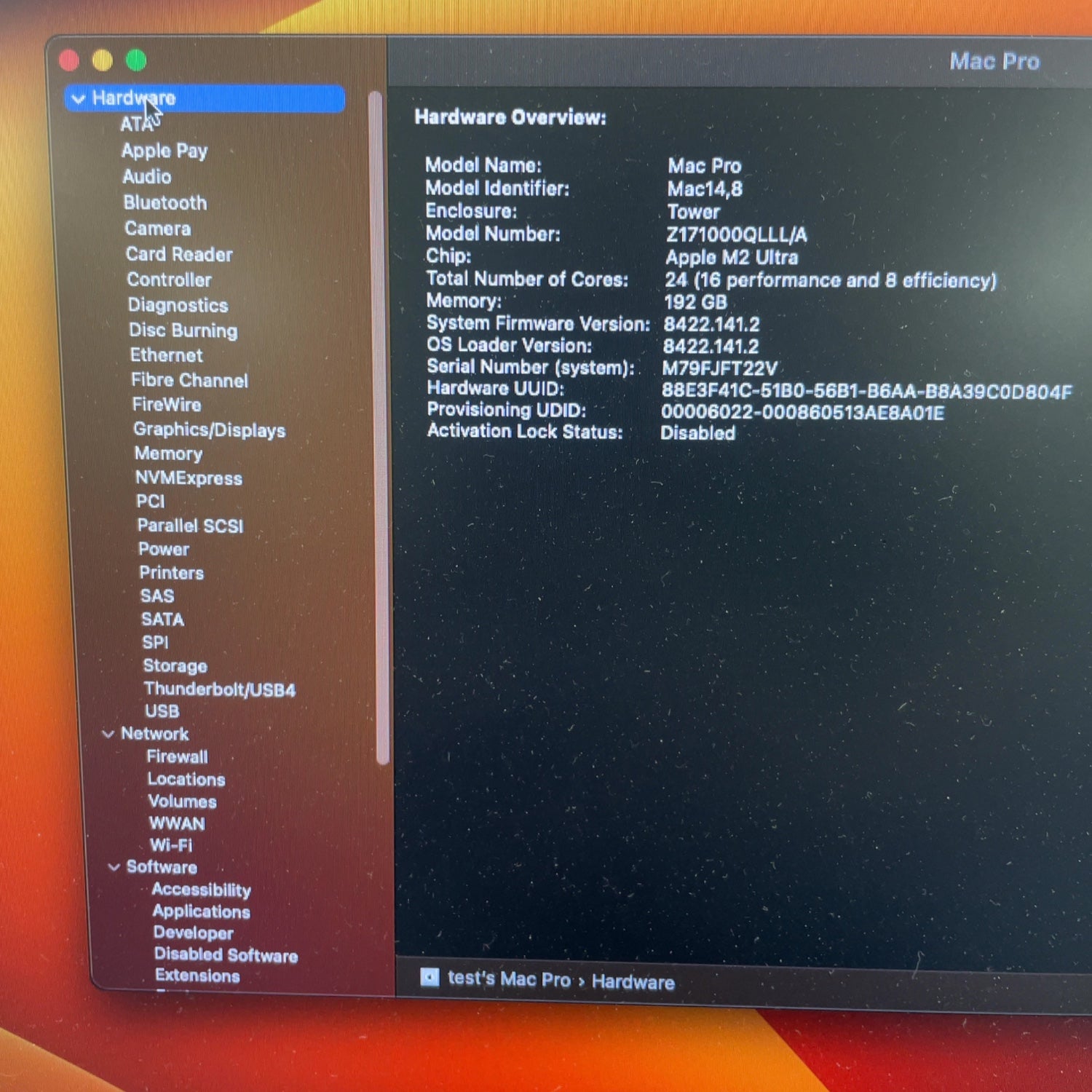Collapse the Hardware section chevron
1092x1092 pixels.
tap(79, 99)
